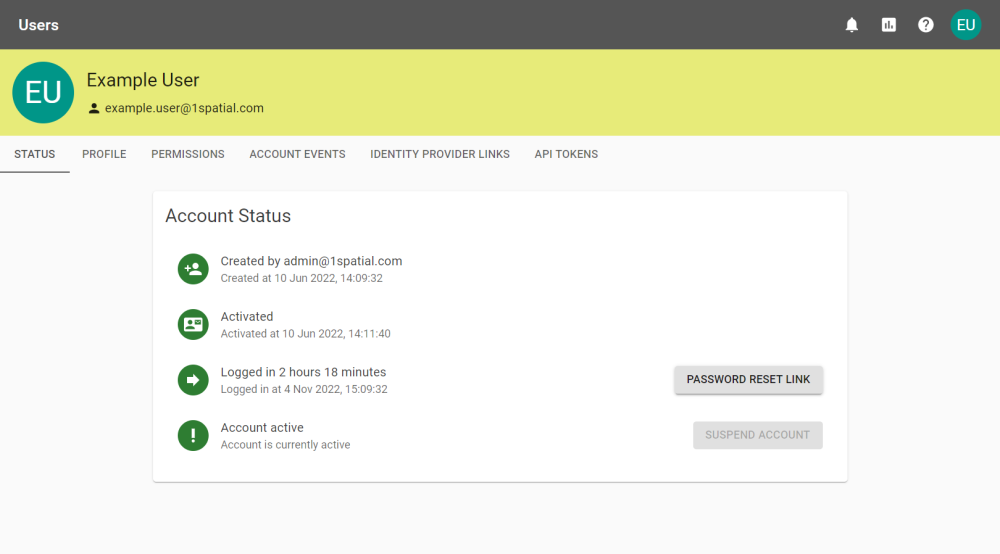This screenshot has width=1000, height=554.
Task: Click the Account Status heading
Action: click(x=228, y=216)
